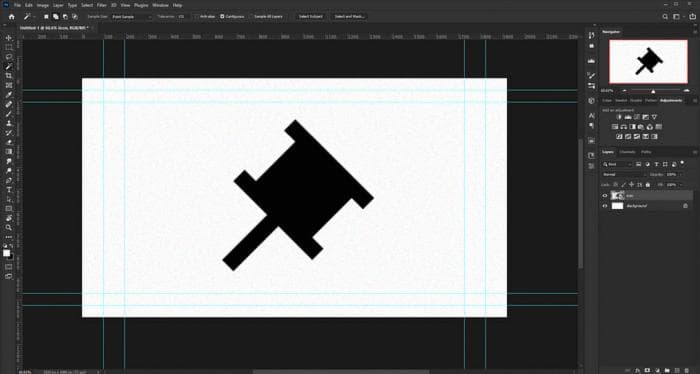Image resolution: width=700 pixels, height=374 pixels.
Task: Select the Pen tool
Action: click(8, 180)
